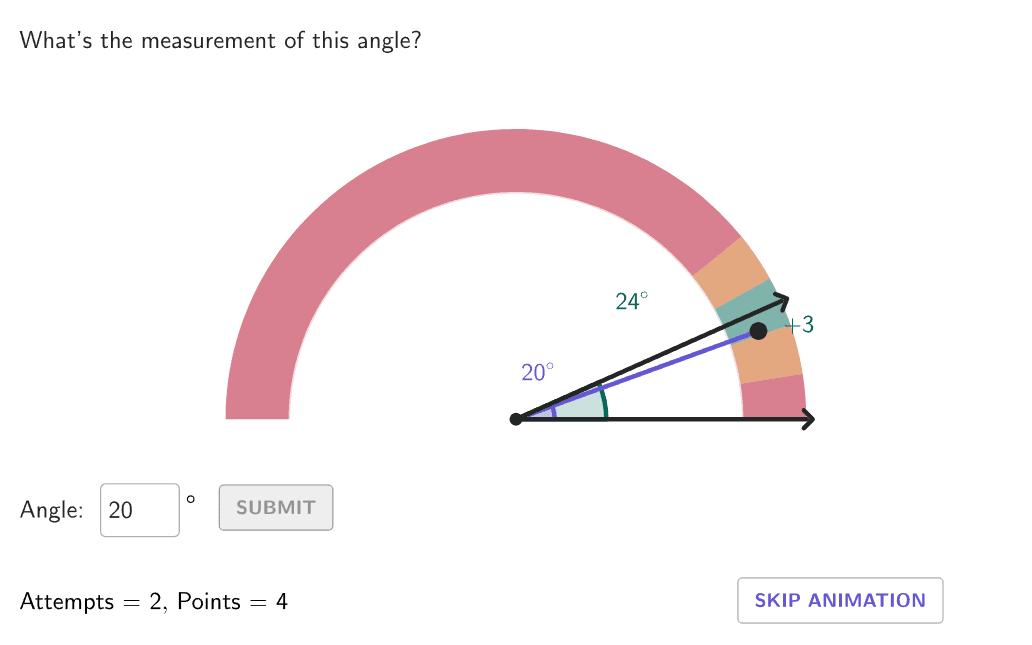Click the Attempts and Points text
1032x645 pixels.
154,602
